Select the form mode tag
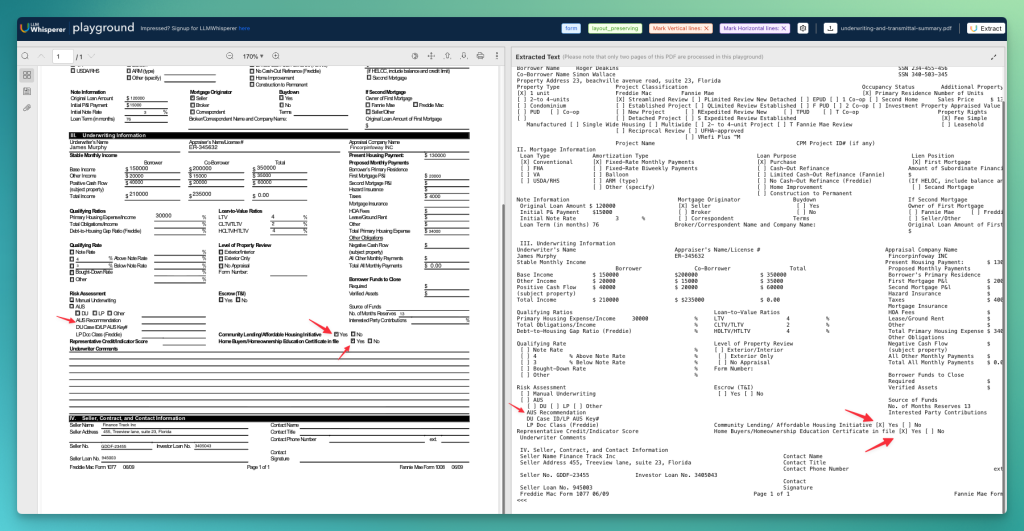This screenshot has height=531, width=1024. pyautogui.click(x=571, y=29)
